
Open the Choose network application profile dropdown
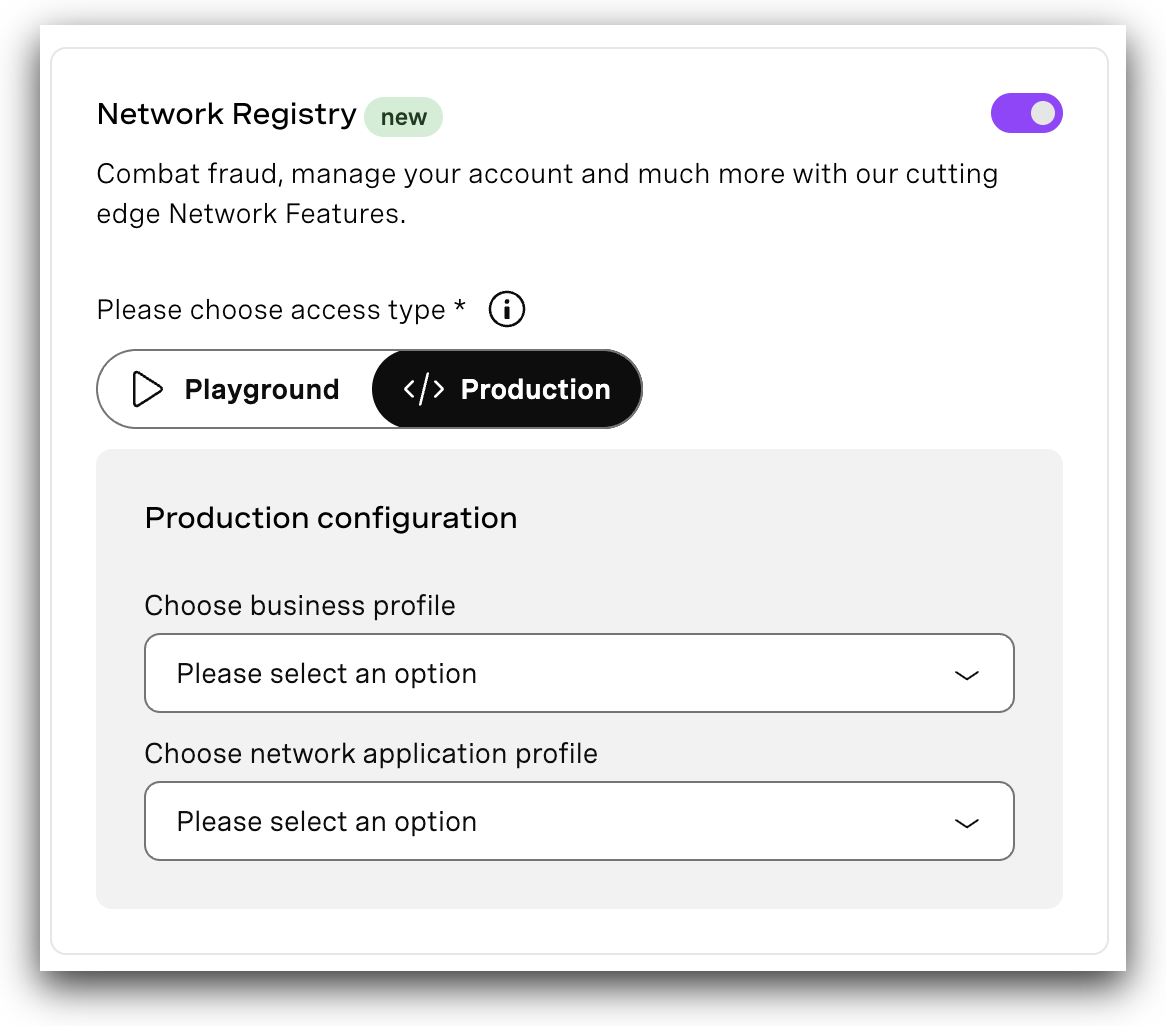coord(580,821)
